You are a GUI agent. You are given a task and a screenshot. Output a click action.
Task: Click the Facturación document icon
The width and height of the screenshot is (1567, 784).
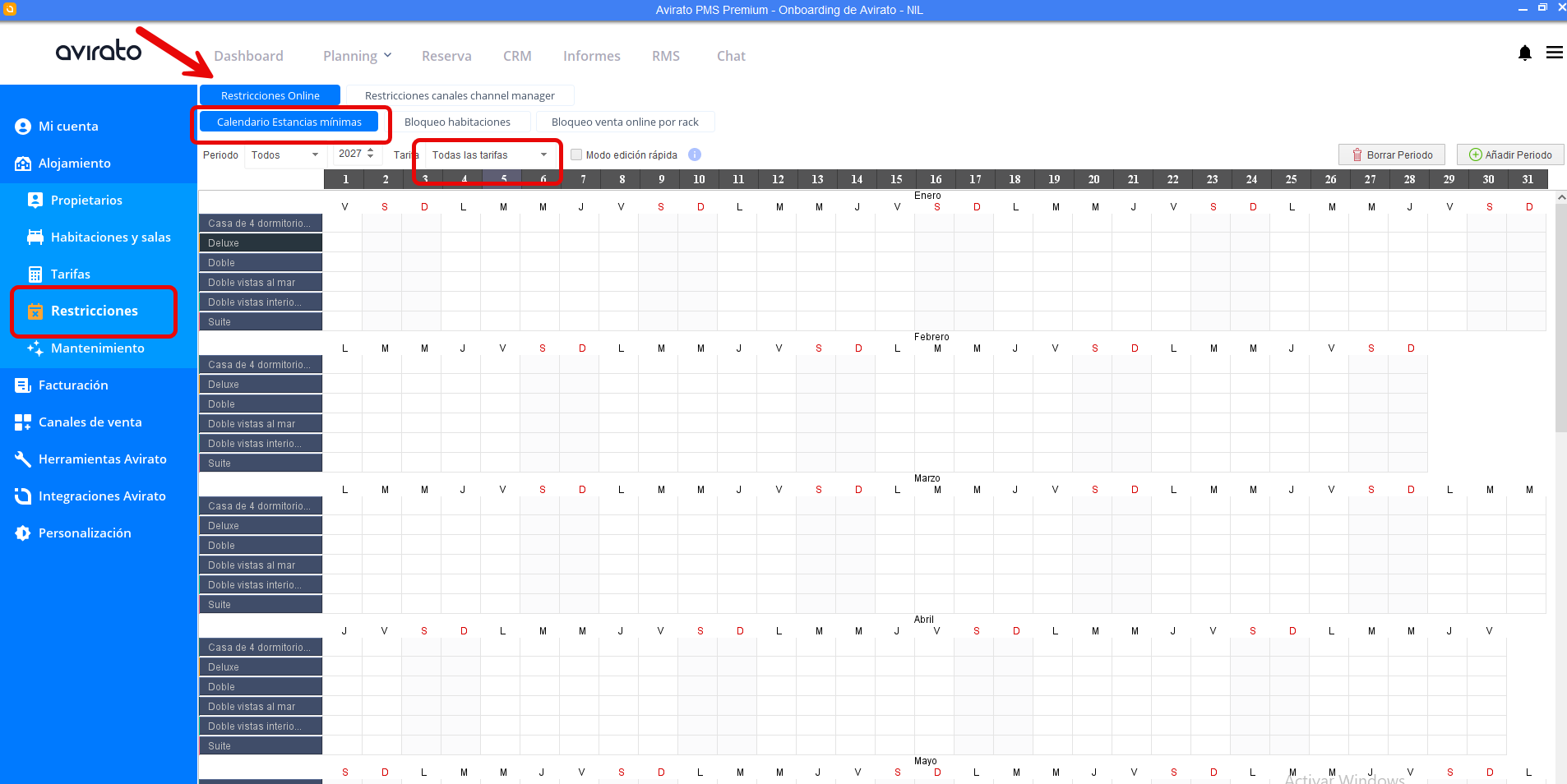click(x=23, y=385)
